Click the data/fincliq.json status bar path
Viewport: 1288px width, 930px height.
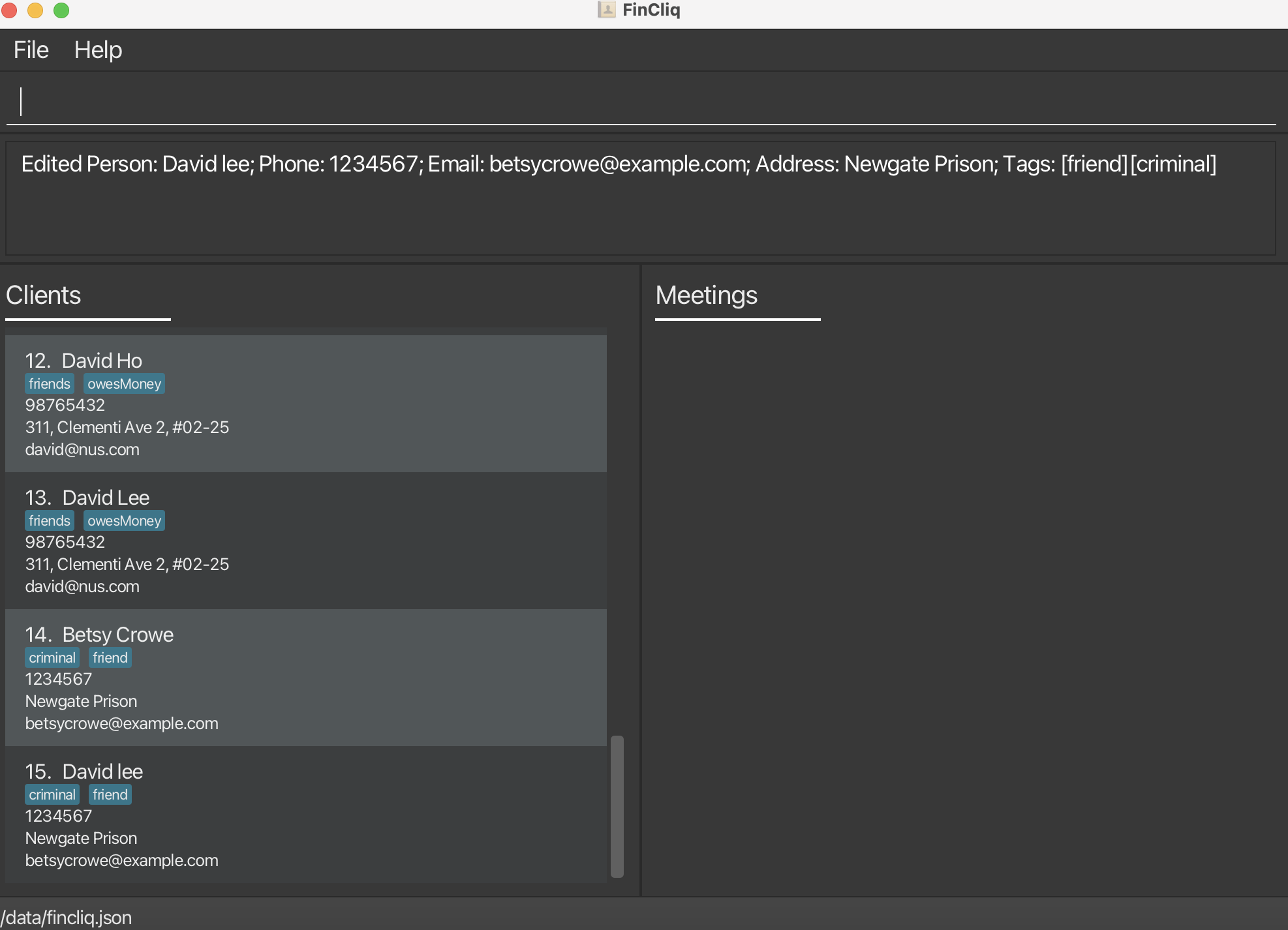[67, 918]
